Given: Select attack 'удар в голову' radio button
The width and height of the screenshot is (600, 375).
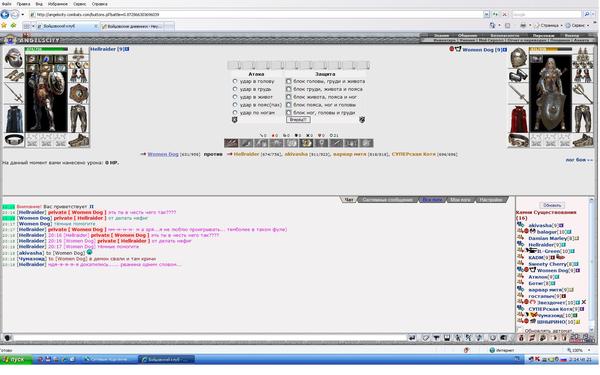Looking at the screenshot, I should click(x=235, y=81).
